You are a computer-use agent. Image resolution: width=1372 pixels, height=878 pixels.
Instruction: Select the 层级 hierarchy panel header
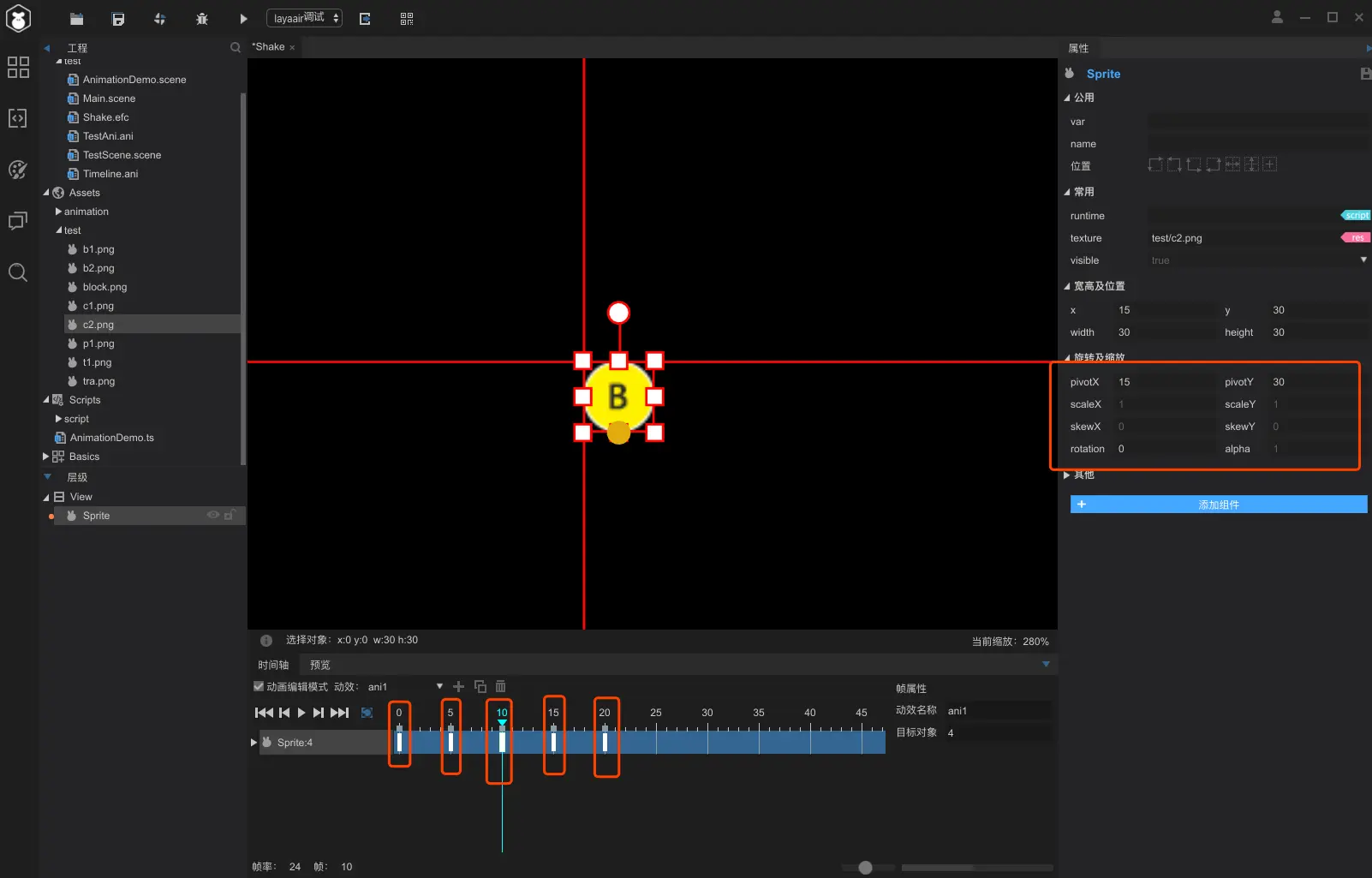[x=77, y=477]
